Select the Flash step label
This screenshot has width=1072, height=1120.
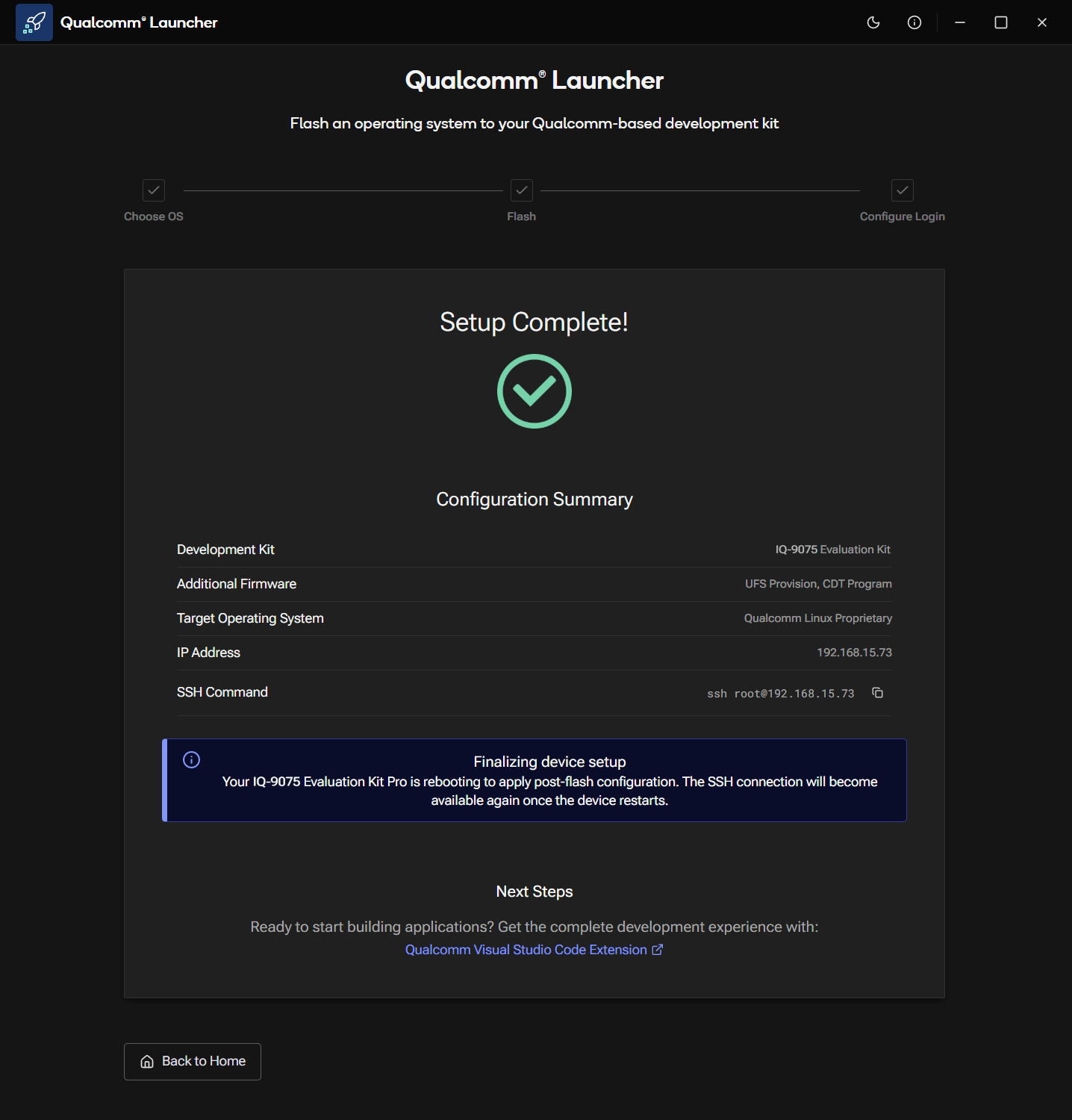tap(522, 217)
